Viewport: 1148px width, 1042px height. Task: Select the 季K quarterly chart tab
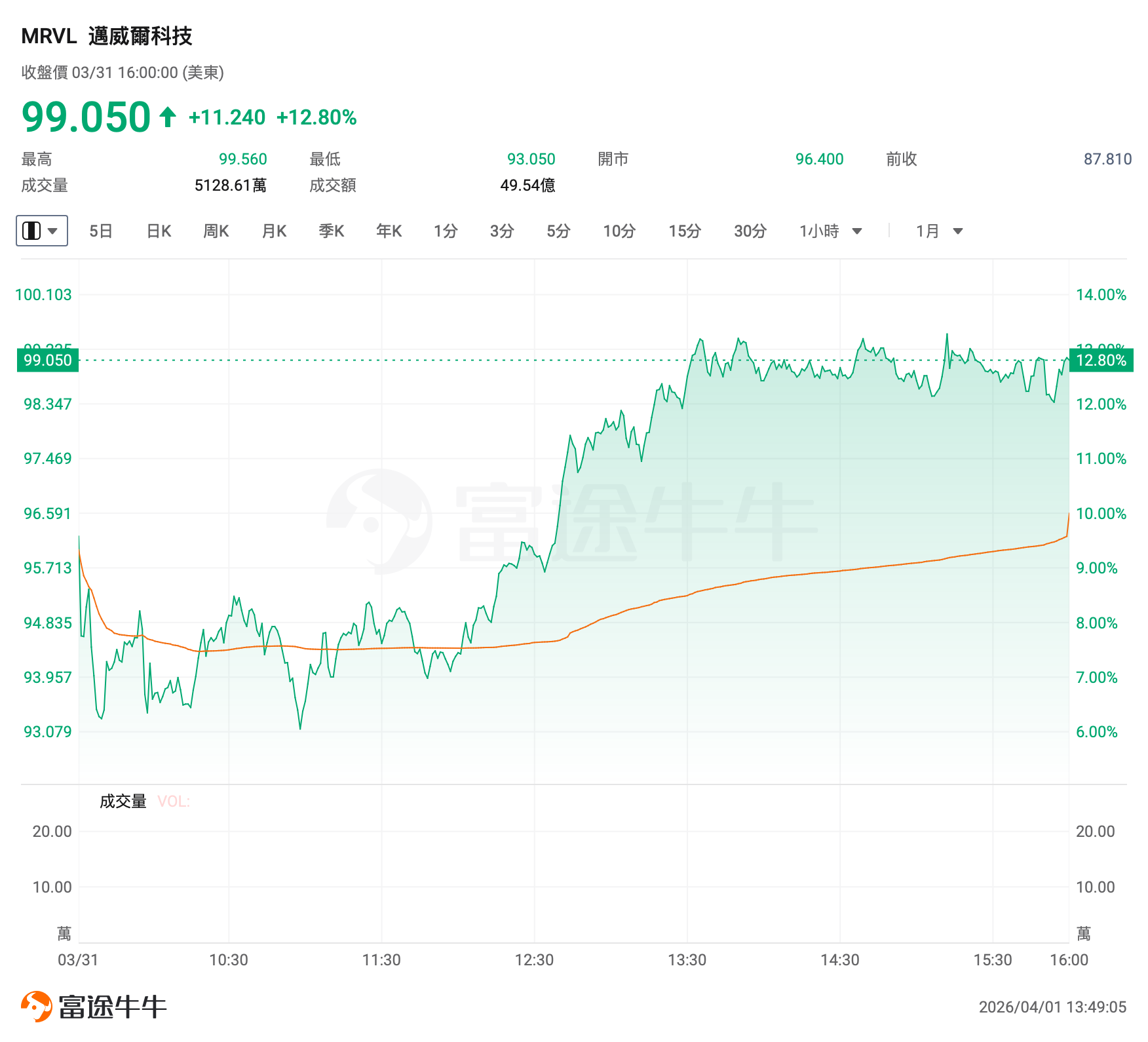[x=332, y=231]
